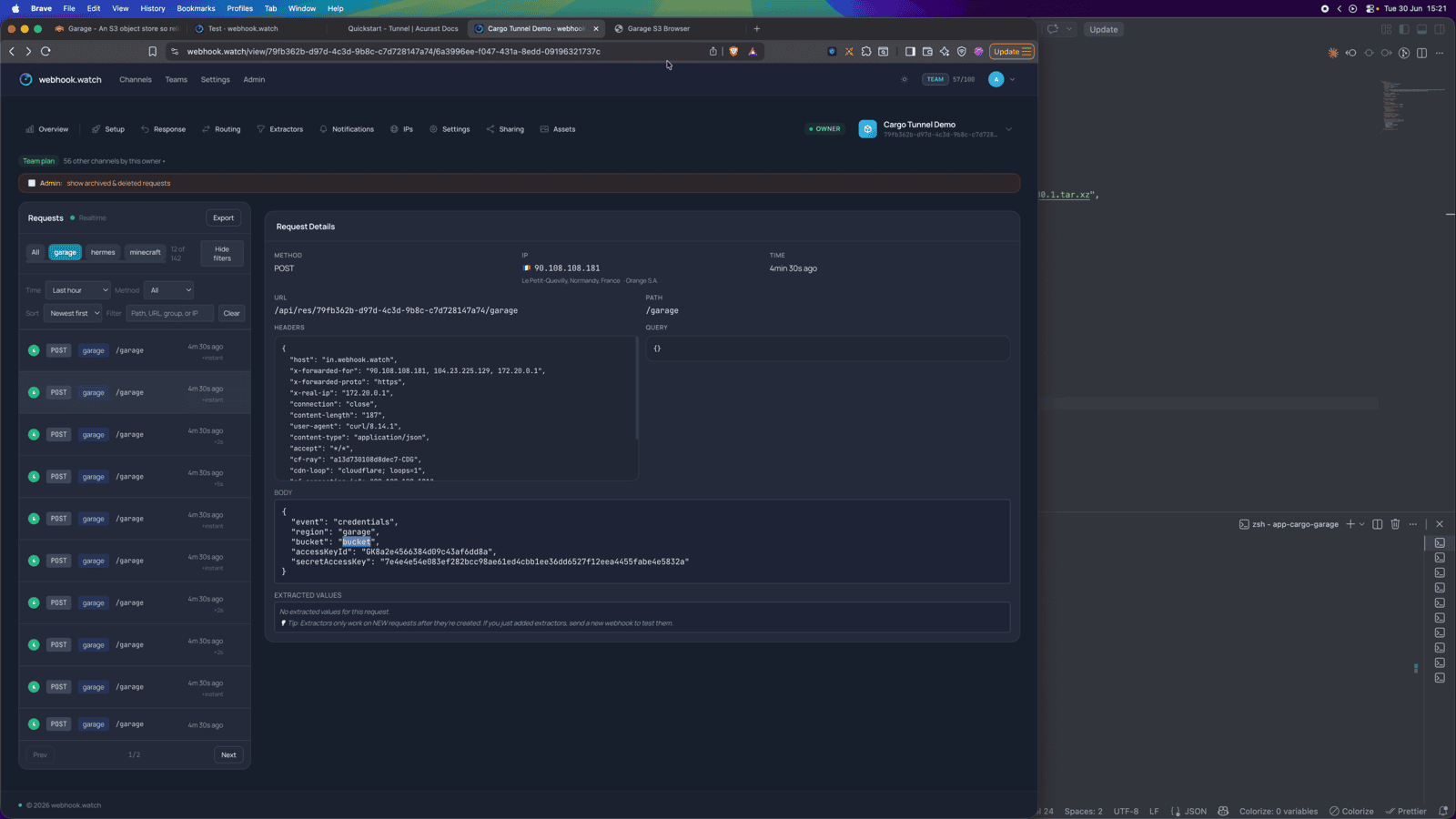The width and height of the screenshot is (1456, 819).
Task: Select the first POST /garage request row
Action: (135, 350)
